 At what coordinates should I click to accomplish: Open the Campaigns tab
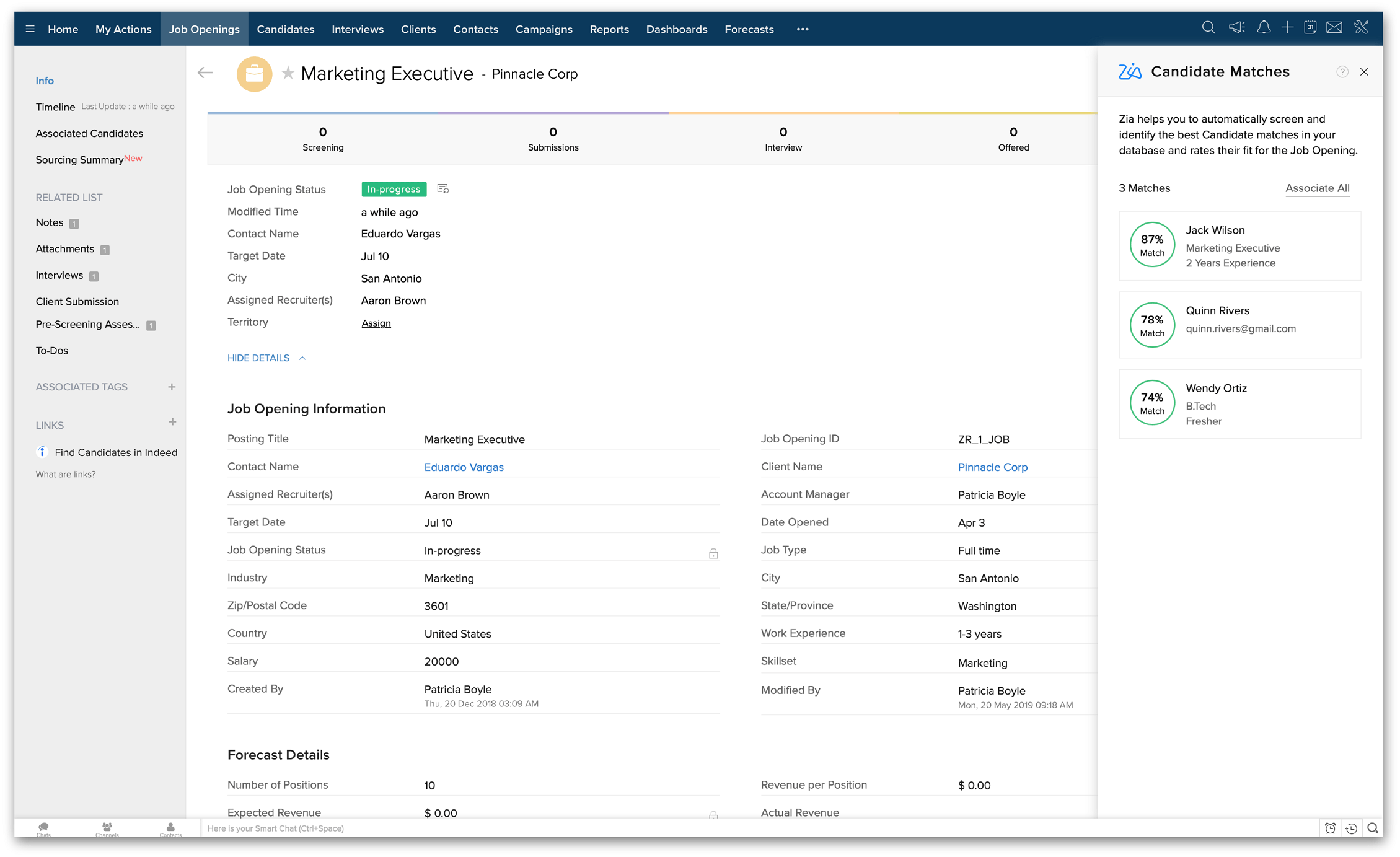tap(544, 29)
